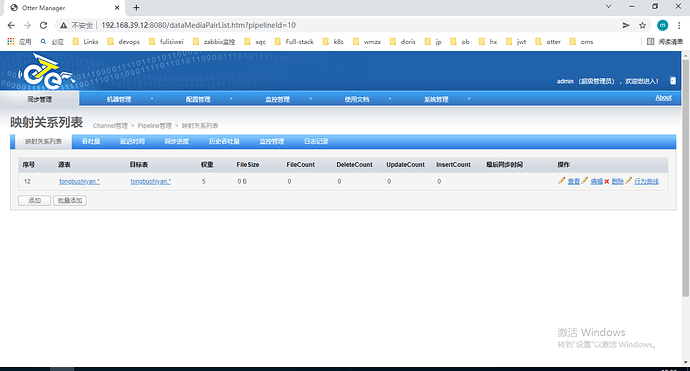Click the pencil icon beside 行为曲线
The image size is (690, 371).
point(628,180)
